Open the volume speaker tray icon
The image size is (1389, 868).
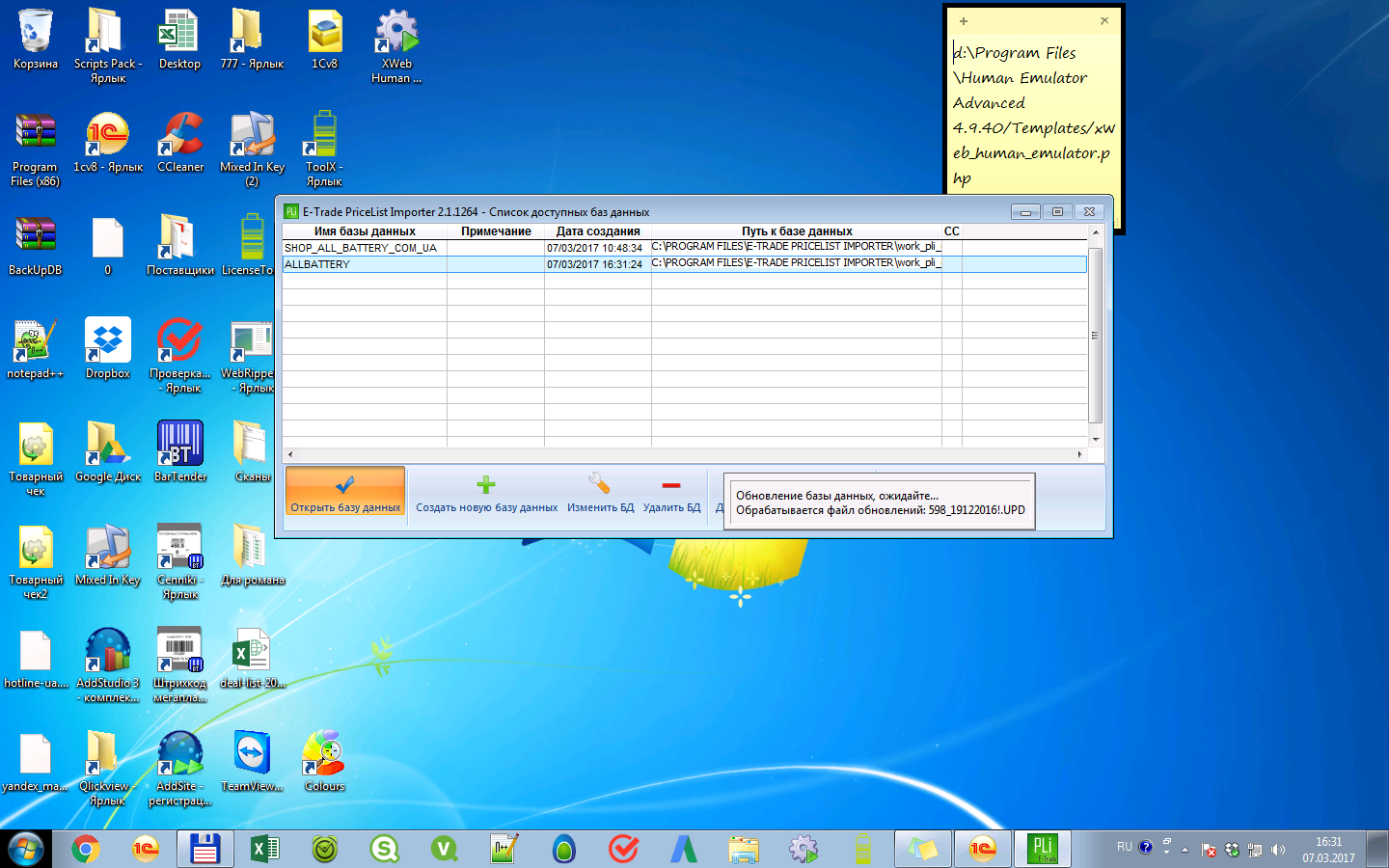(x=1278, y=850)
